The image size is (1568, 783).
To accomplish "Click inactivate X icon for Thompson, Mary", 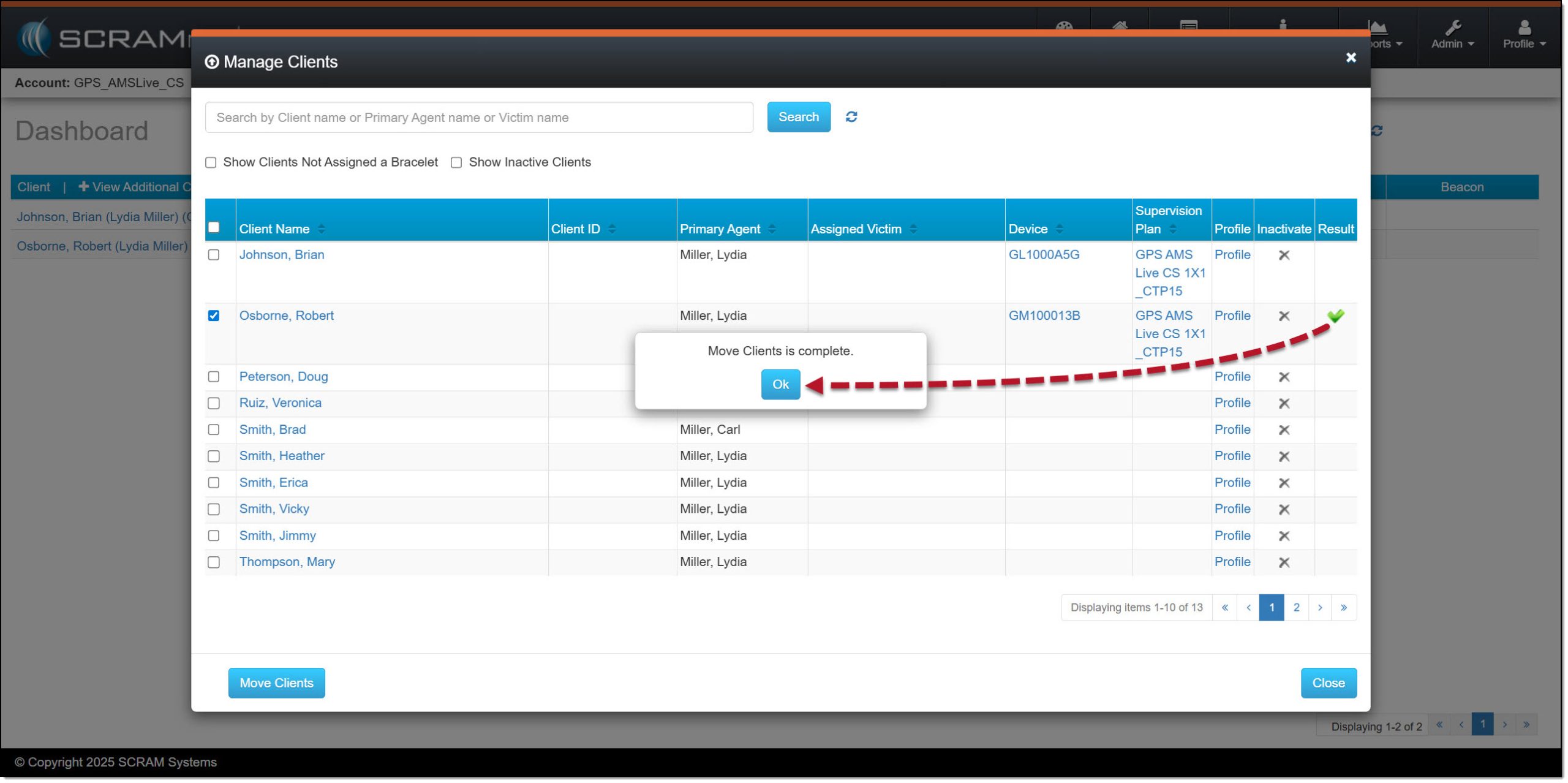I will (1284, 562).
